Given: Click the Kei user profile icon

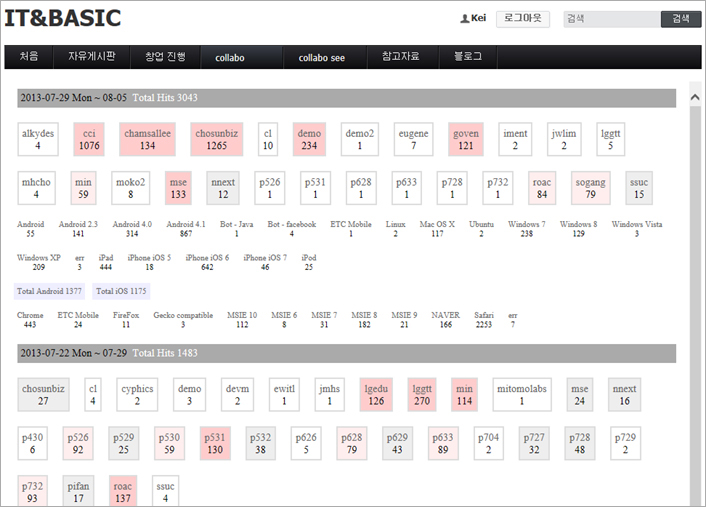Looking at the screenshot, I should pos(464,19).
